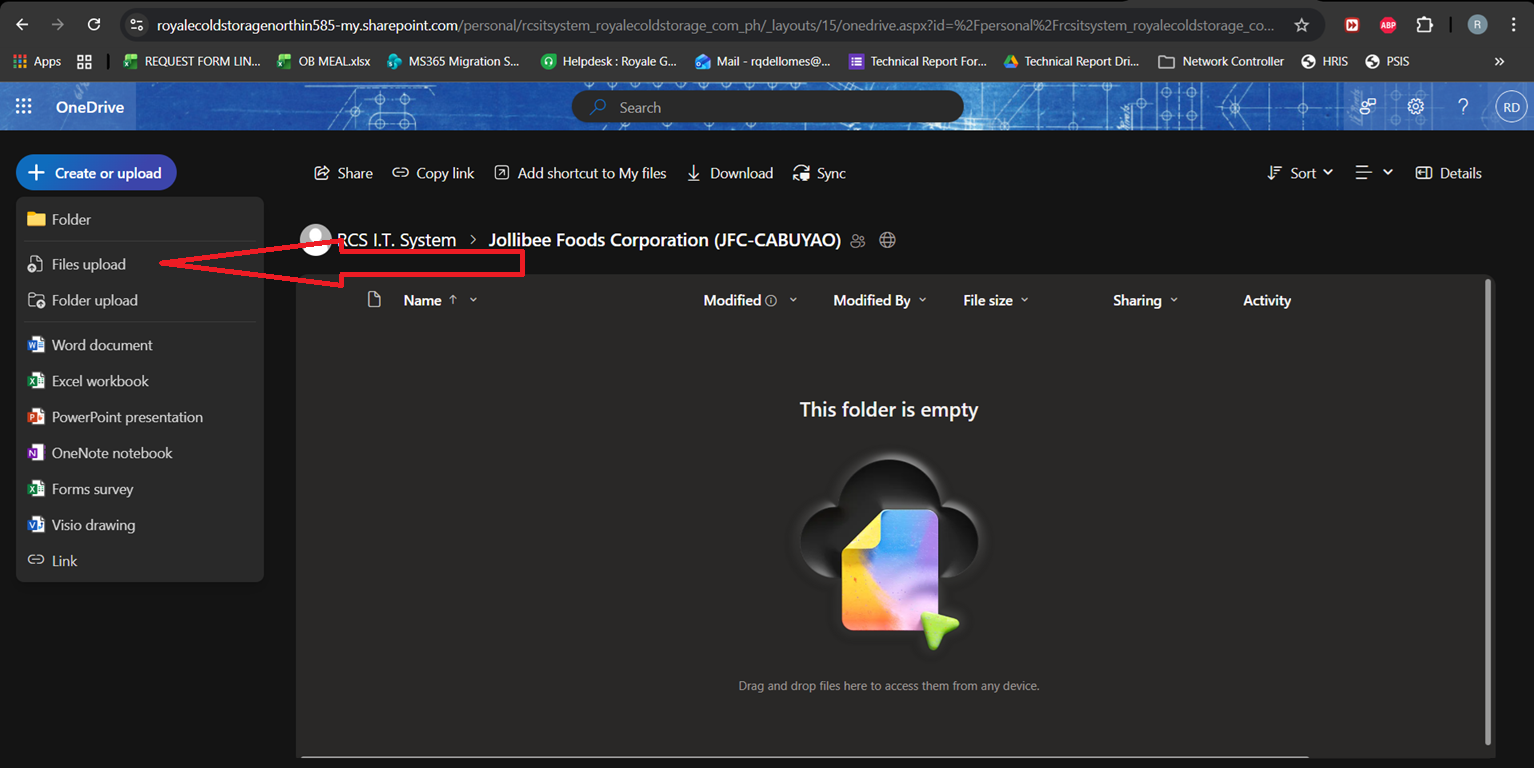Go to RCS I.T. System breadcrumb
The width and height of the screenshot is (1534, 768).
click(x=396, y=240)
